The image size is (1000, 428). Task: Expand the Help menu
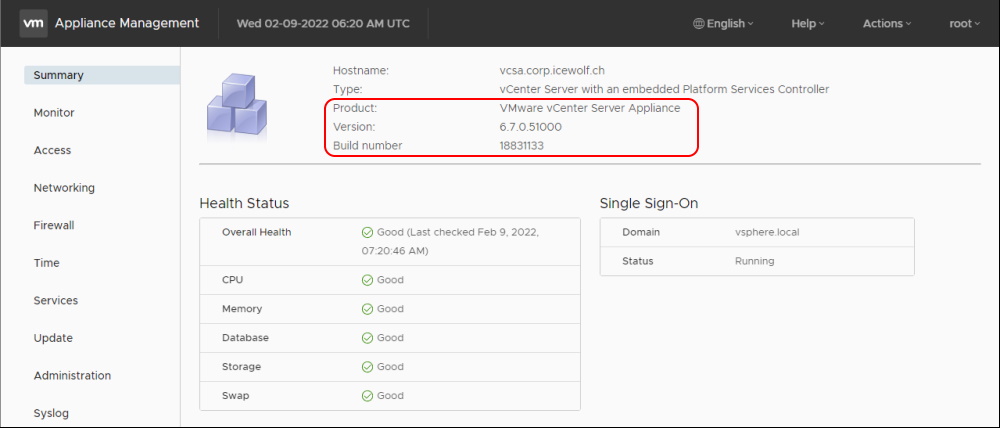[x=808, y=24]
